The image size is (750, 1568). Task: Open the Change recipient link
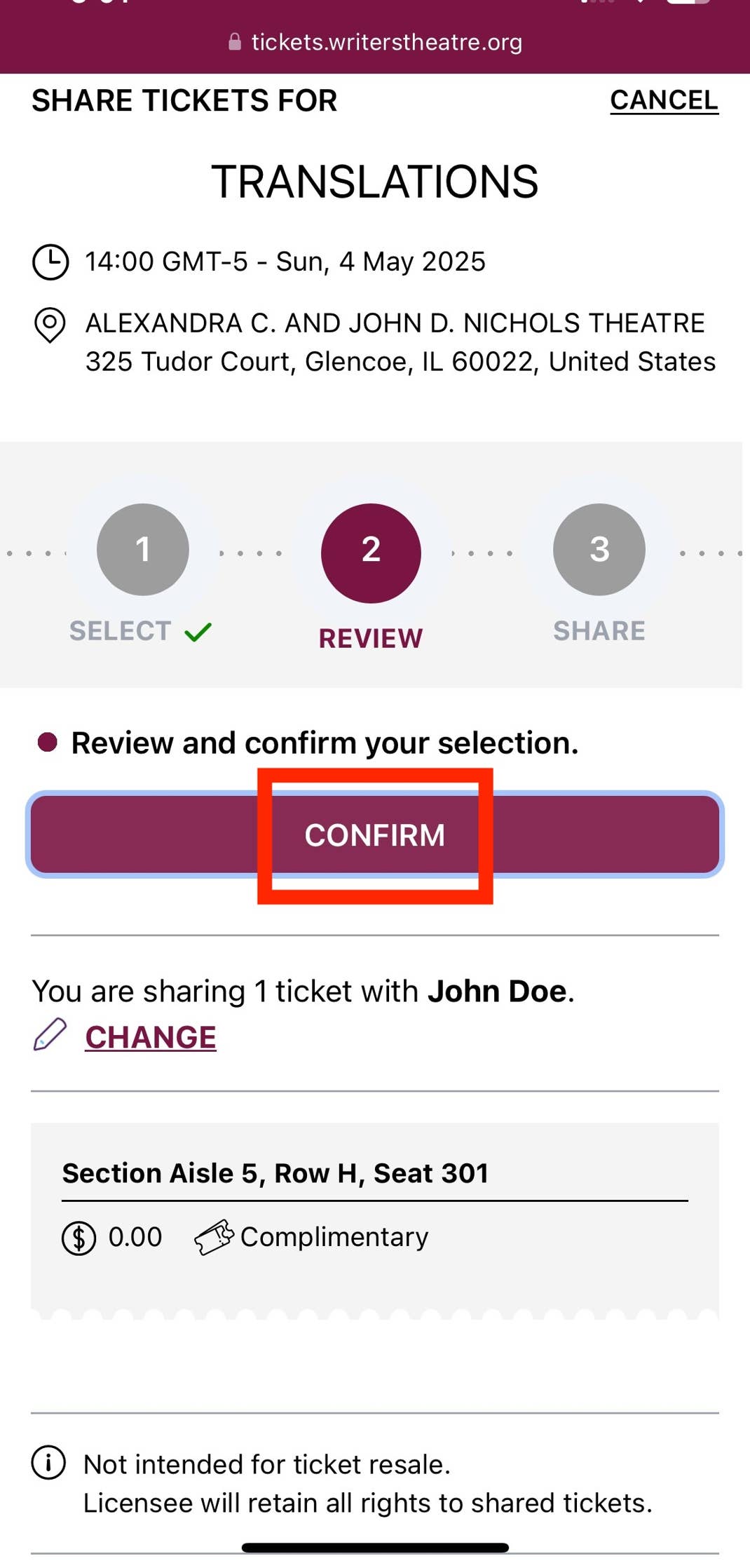[x=151, y=1037]
